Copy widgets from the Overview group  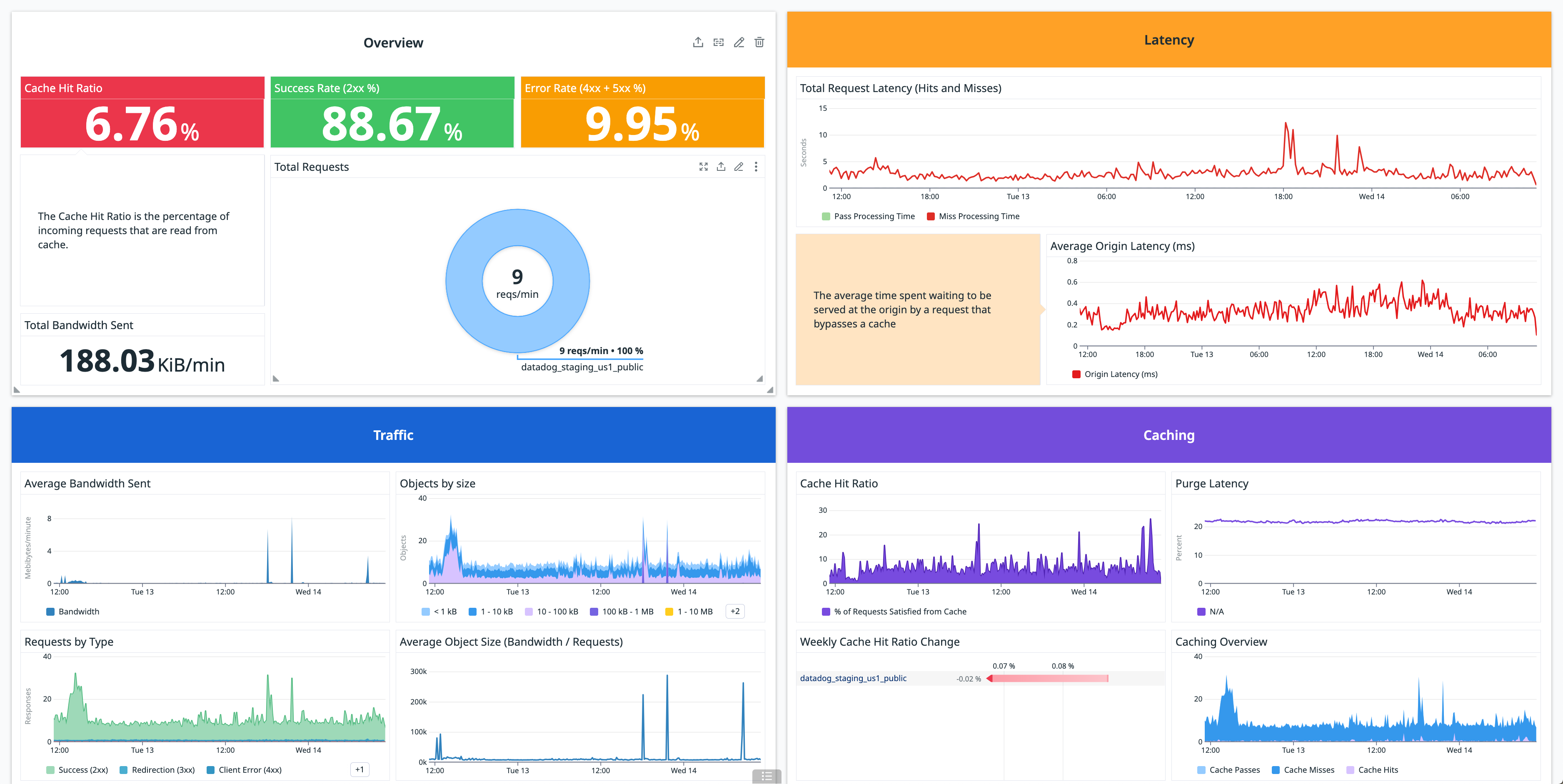[x=719, y=42]
